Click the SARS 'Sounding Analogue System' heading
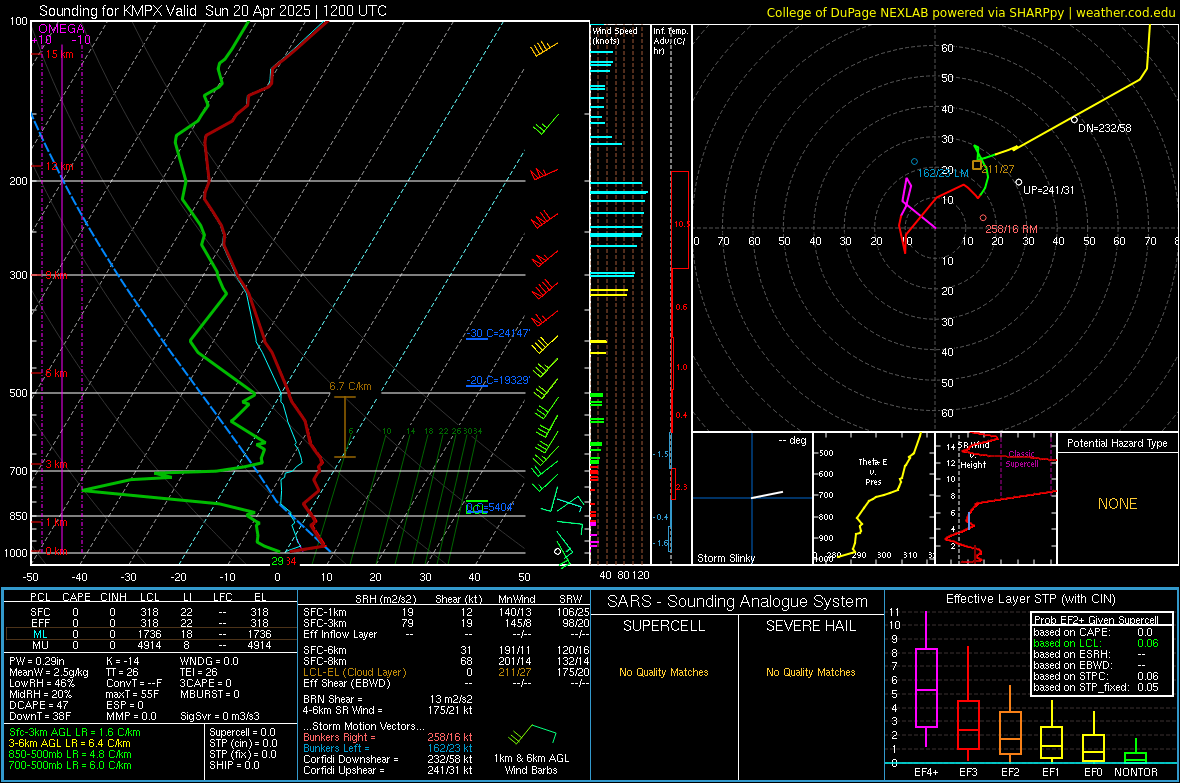Viewport: 1180px width, 783px height. (x=737, y=602)
